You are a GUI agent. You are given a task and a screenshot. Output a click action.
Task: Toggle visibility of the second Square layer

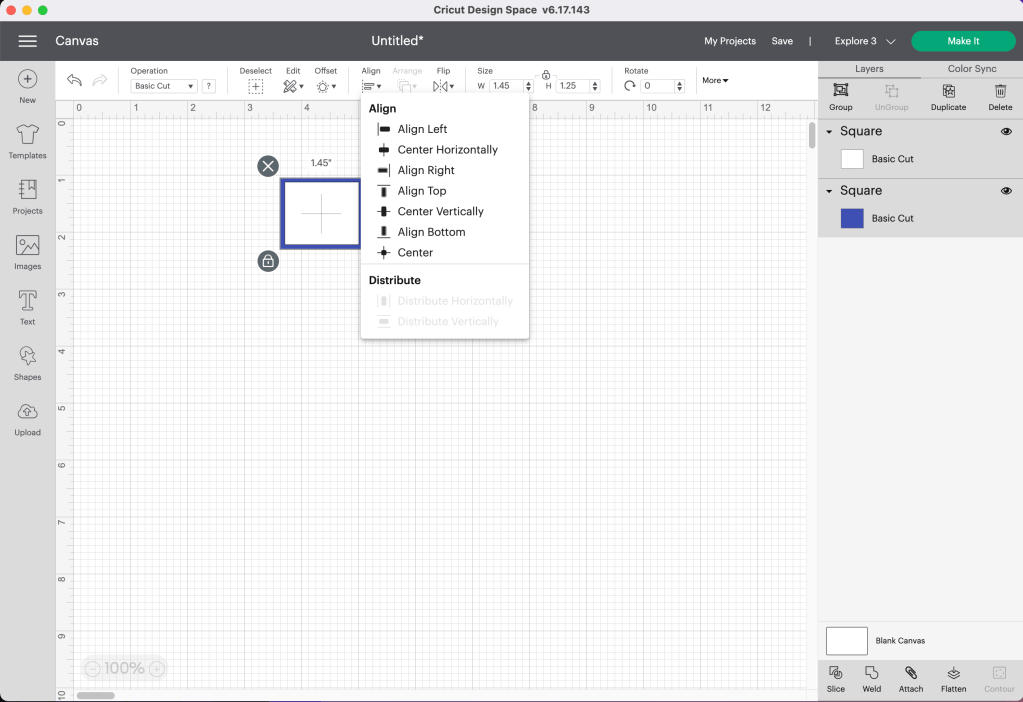click(x=1006, y=191)
